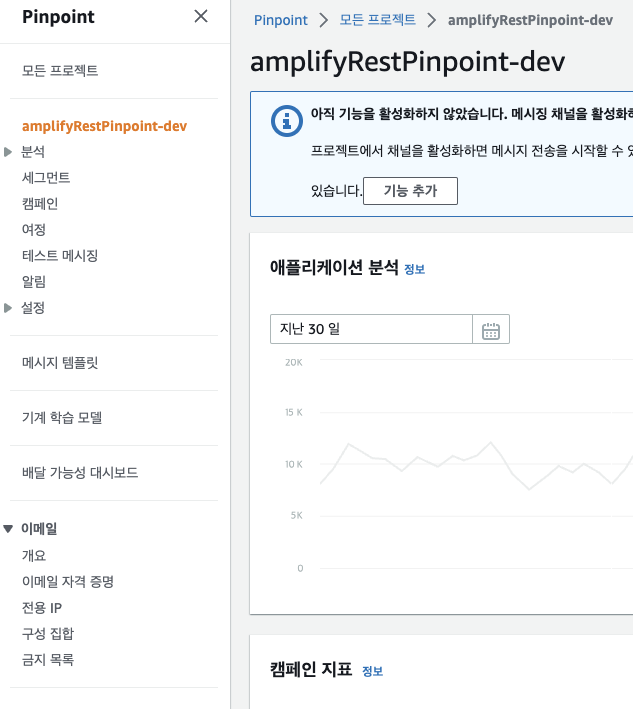Go to 메시지 템플릿
This screenshot has height=709, width=633.
pyautogui.click(x=60, y=363)
